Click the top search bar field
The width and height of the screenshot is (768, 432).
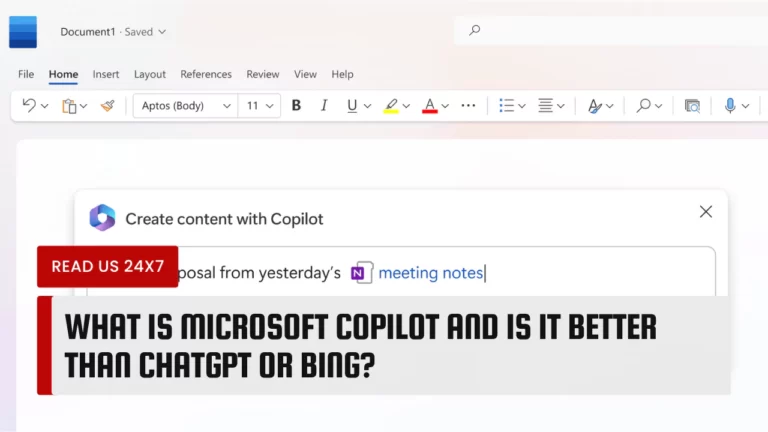coord(611,30)
